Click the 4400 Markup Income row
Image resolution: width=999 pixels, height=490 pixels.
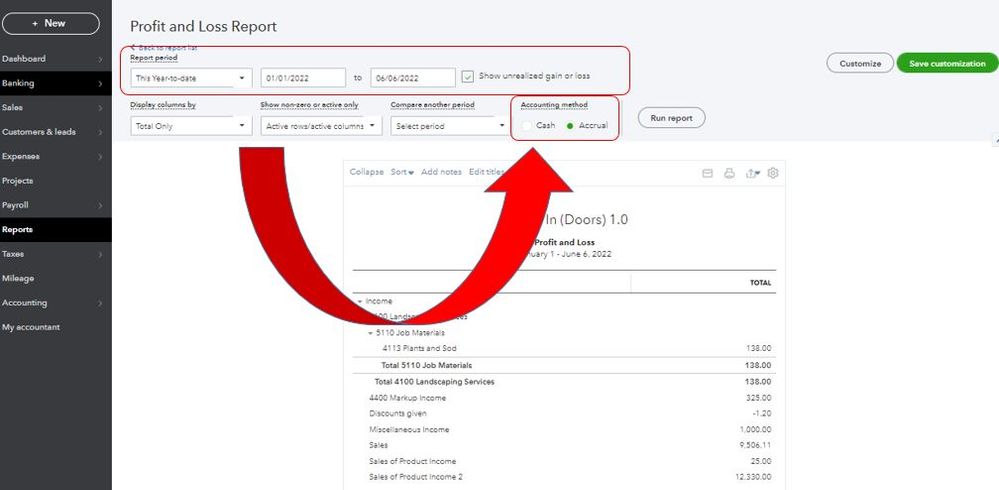564,398
